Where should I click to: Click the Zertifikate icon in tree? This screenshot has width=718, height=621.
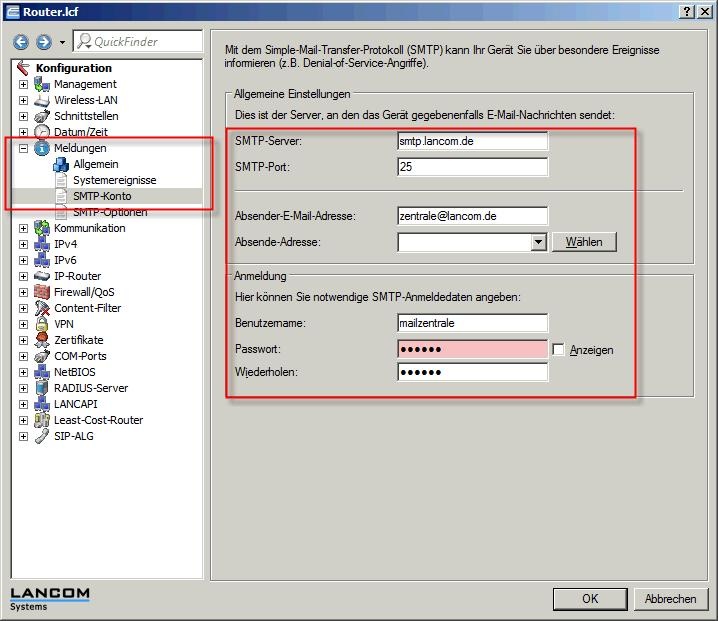[x=42, y=340]
